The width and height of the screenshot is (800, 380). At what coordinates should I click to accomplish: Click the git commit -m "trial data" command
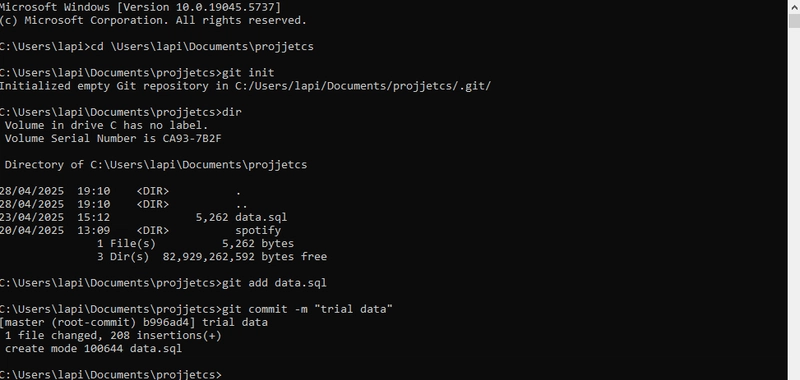point(307,309)
